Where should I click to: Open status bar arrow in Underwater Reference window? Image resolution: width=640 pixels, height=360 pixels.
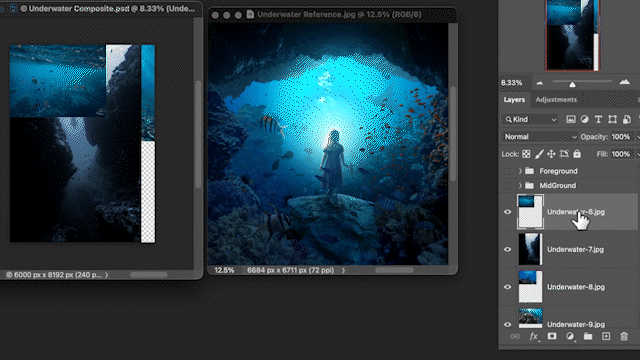(343, 270)
